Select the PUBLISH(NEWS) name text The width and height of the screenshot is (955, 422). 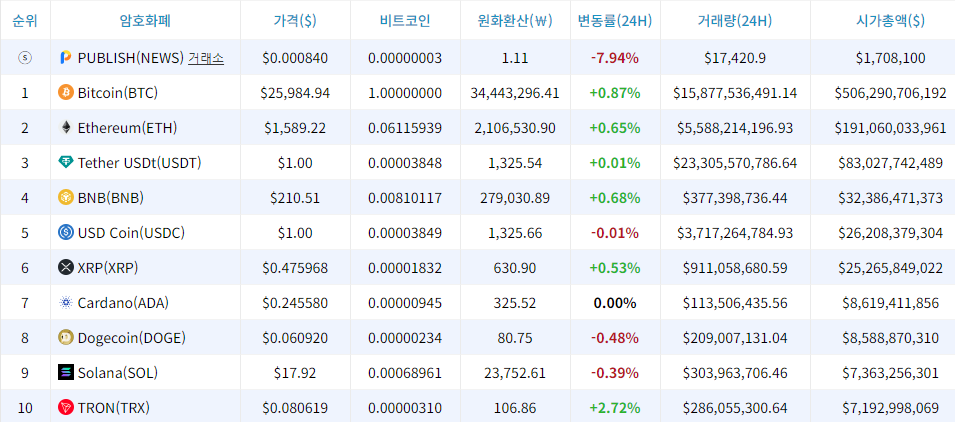click(x=130, y=58)
